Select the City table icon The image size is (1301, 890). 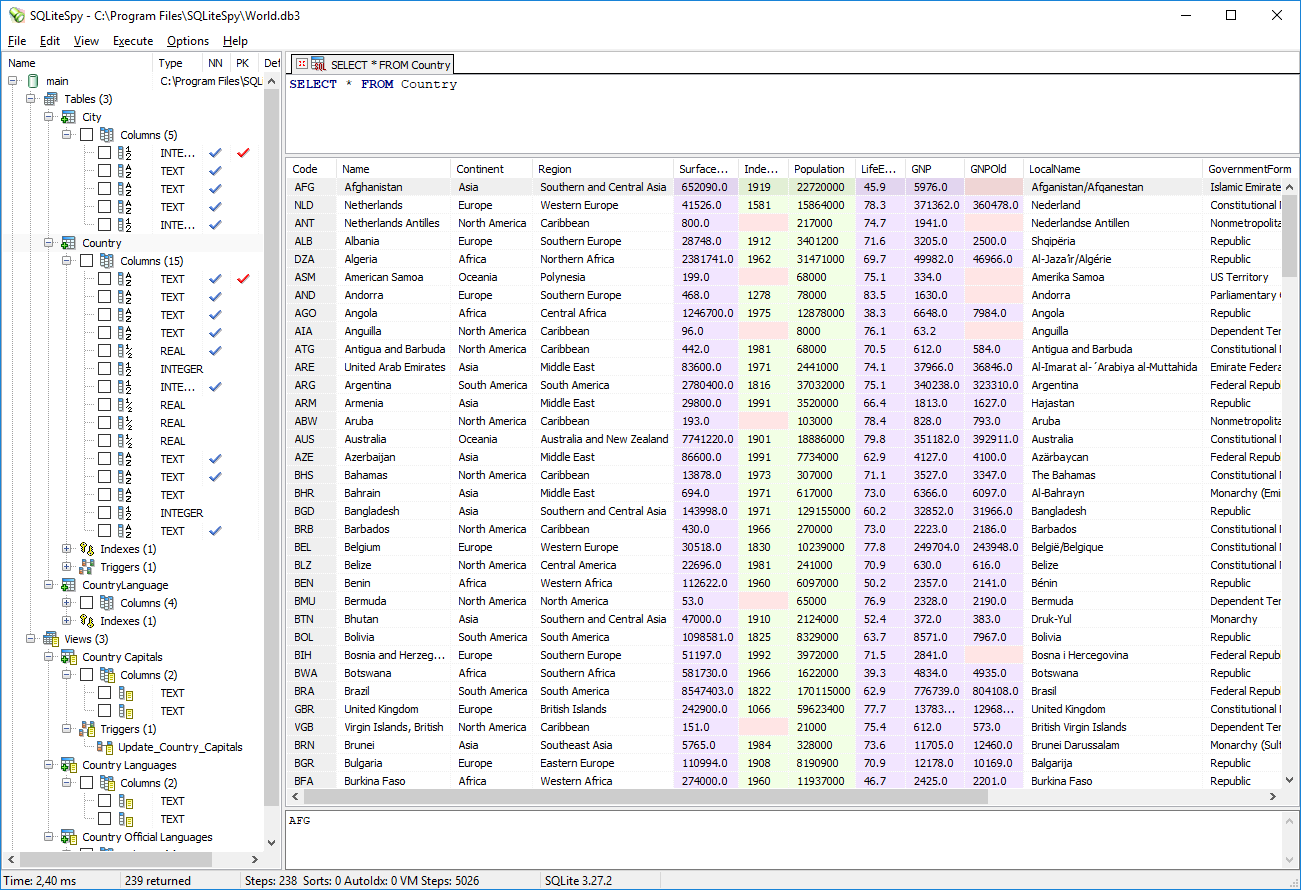69,117
